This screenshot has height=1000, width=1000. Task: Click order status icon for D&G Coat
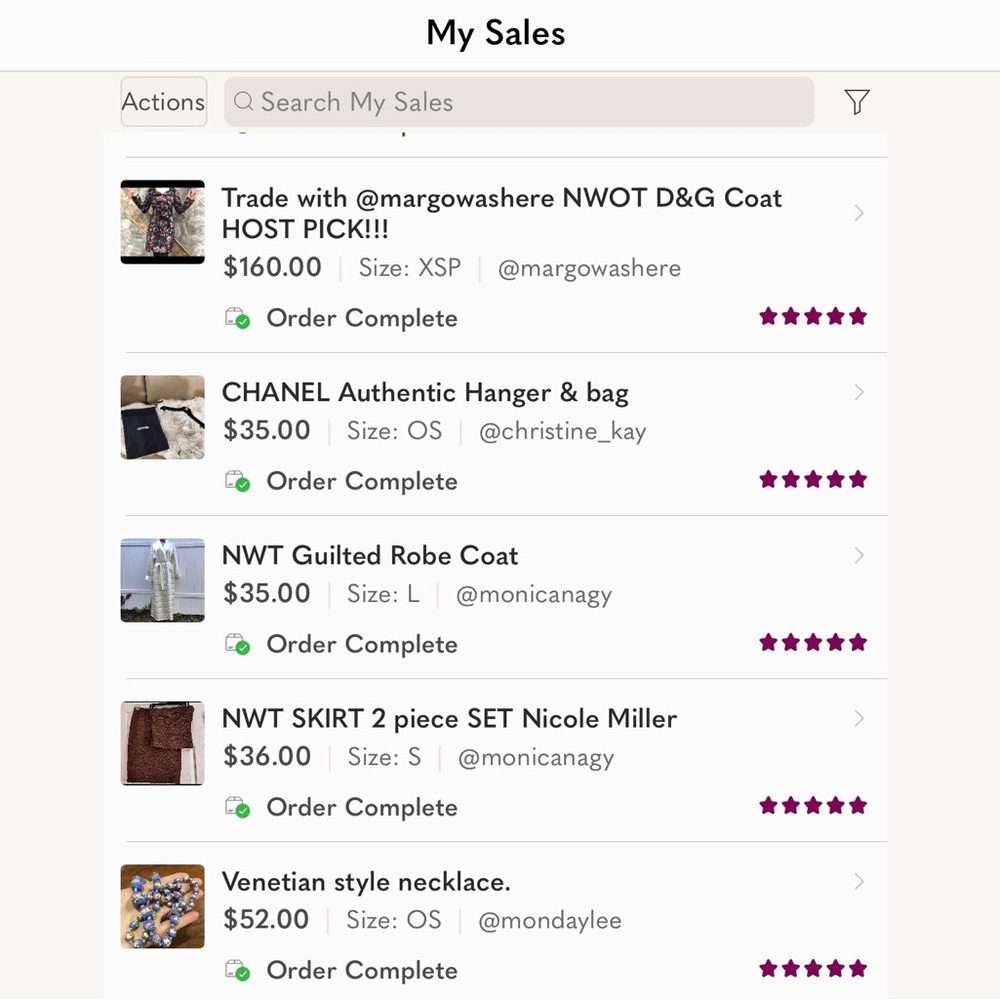237,318
